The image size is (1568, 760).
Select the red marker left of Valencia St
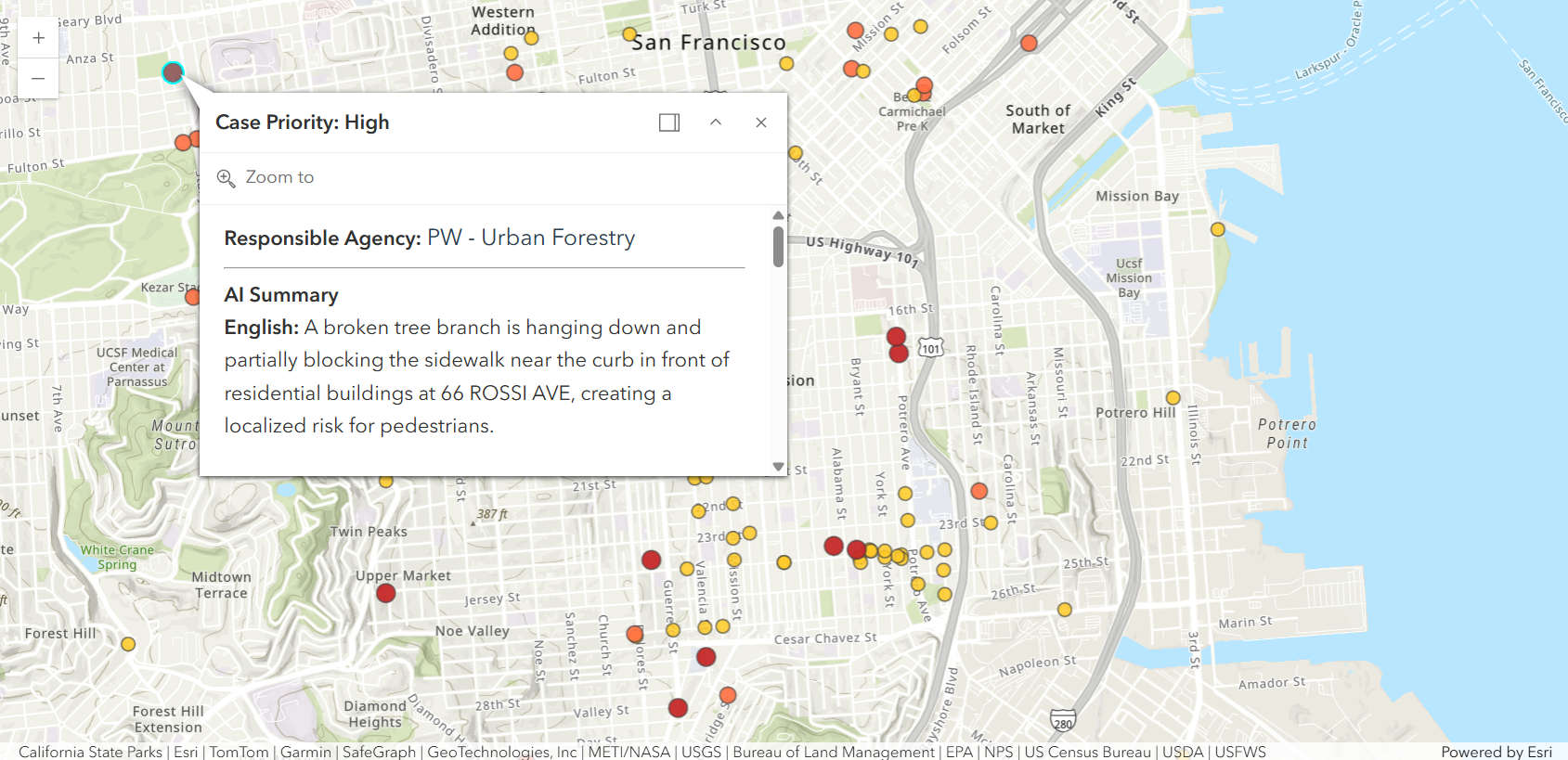(652, 560)
